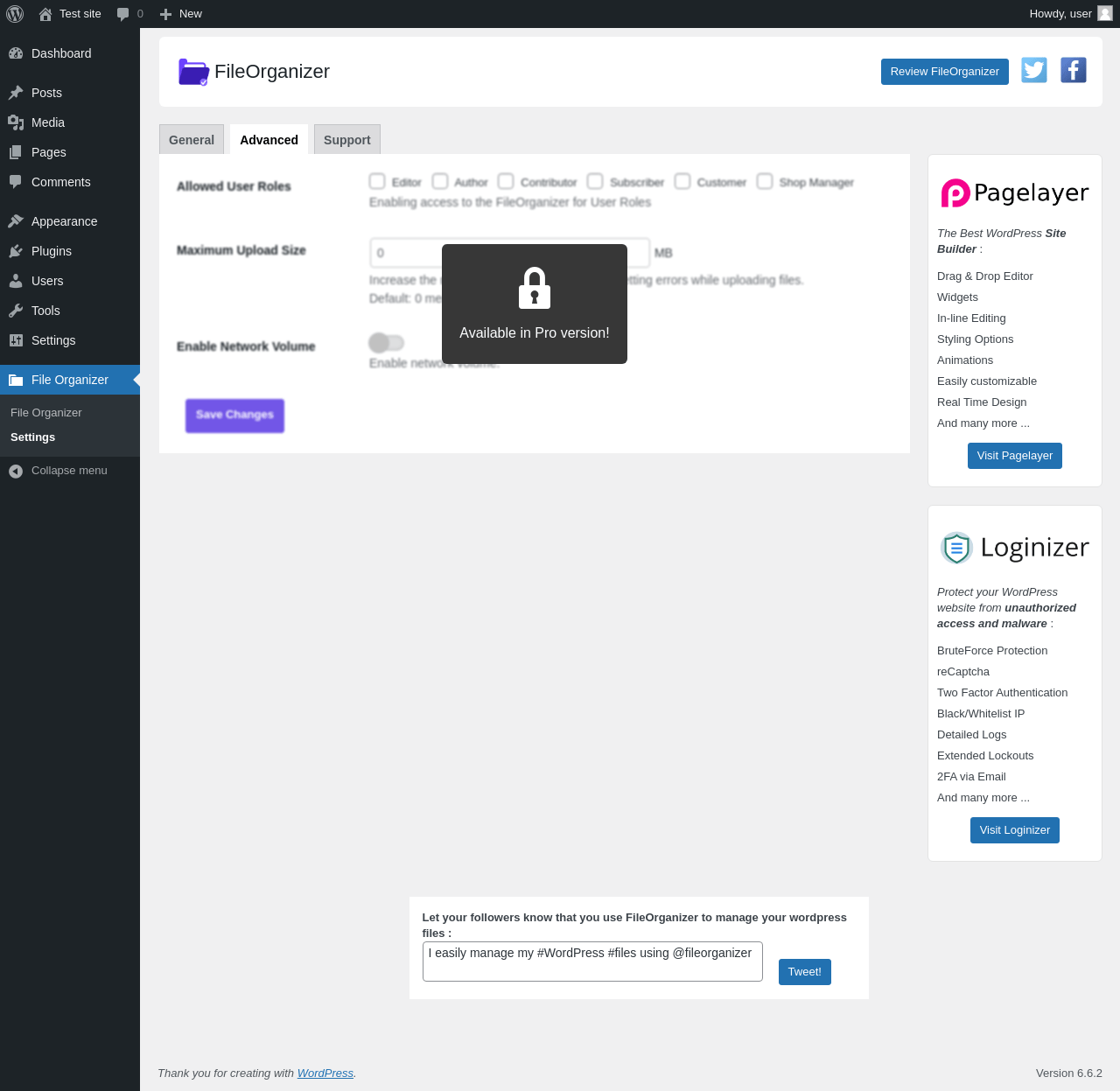Click 'Drag & Drop Editor' feature text
1120x1091 pixels.
[985, 276]
